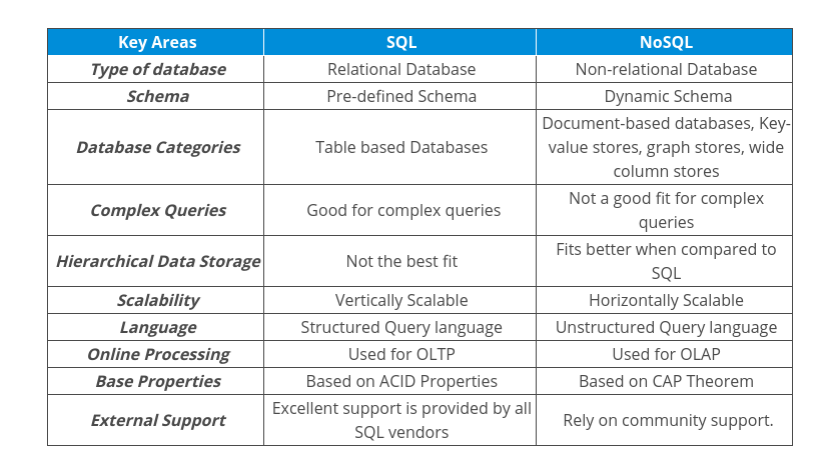Click the Horizontally Scalable cell
This screenshot has height=469, width=826.
pos(665,300)
